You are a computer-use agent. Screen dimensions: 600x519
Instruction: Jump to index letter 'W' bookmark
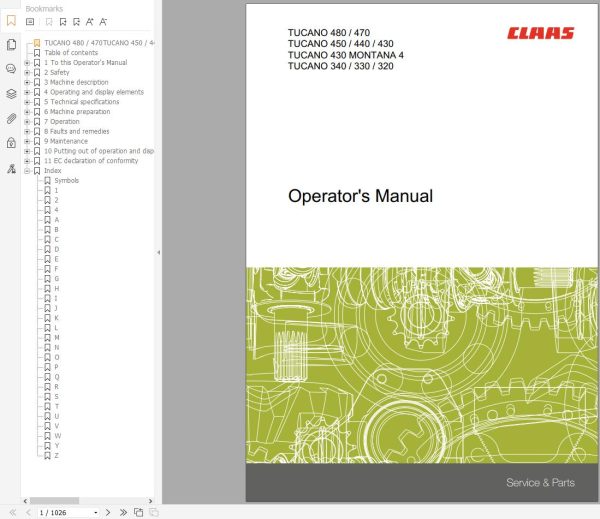57,436
